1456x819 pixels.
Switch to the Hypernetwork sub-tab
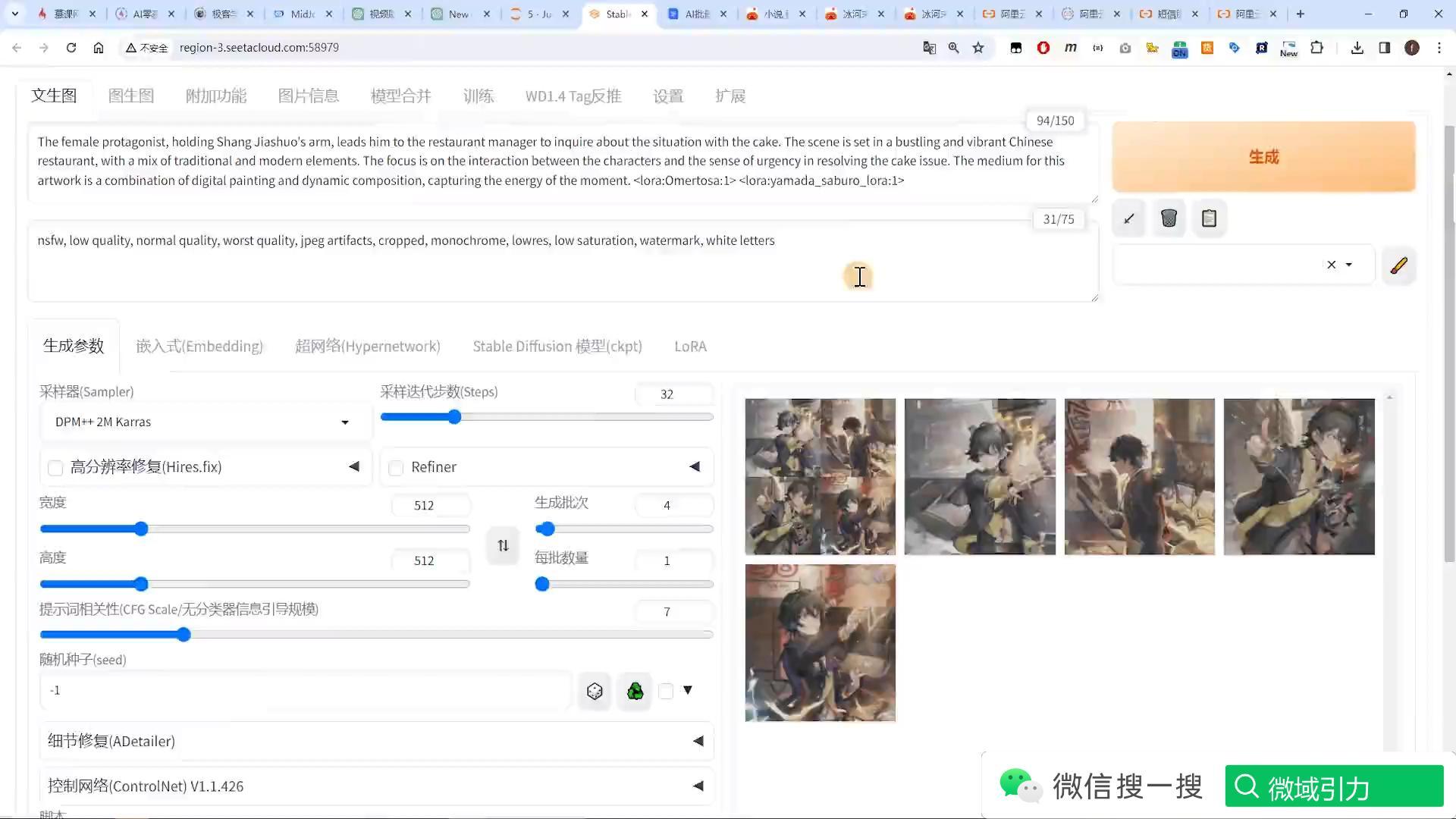click(368, 347)
